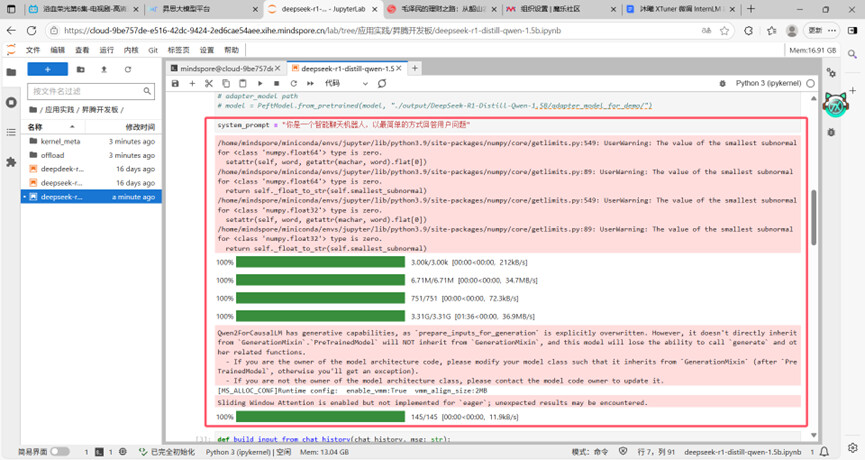Click the file name filter input field
The image size is (865, 460).
click(x=90, y=91)
